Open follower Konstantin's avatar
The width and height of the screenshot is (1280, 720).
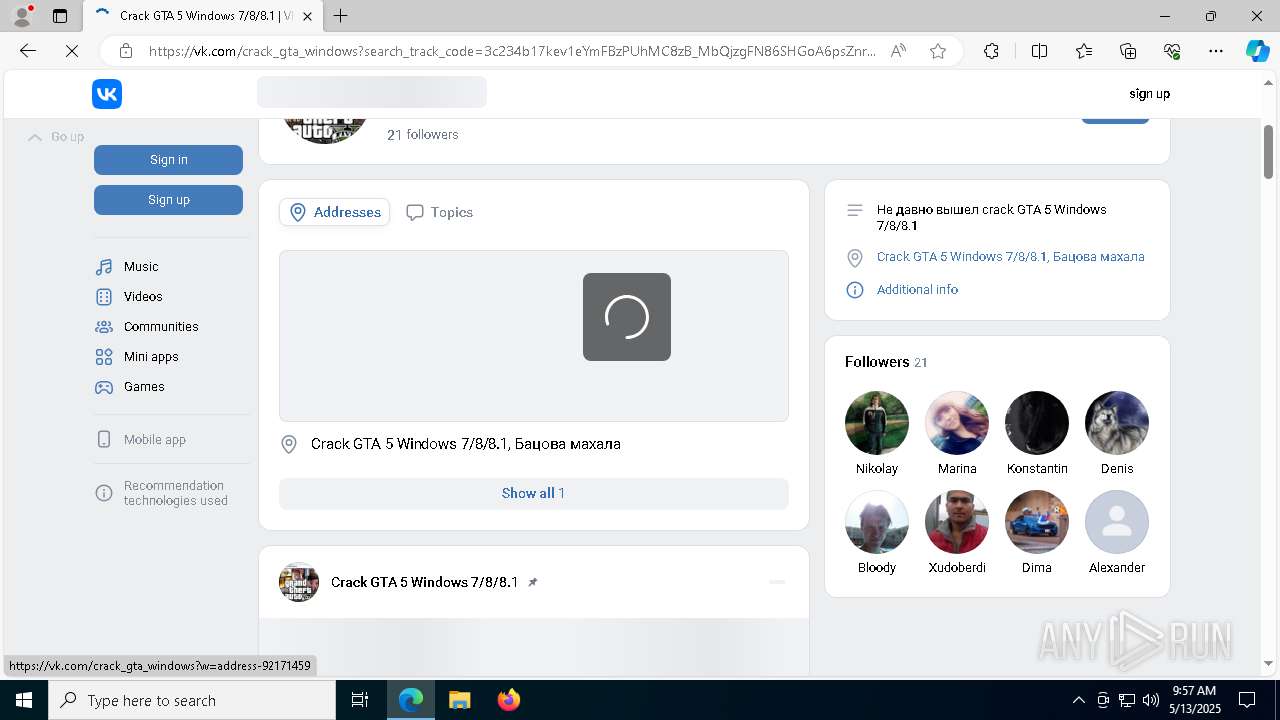pos(1037,423)
